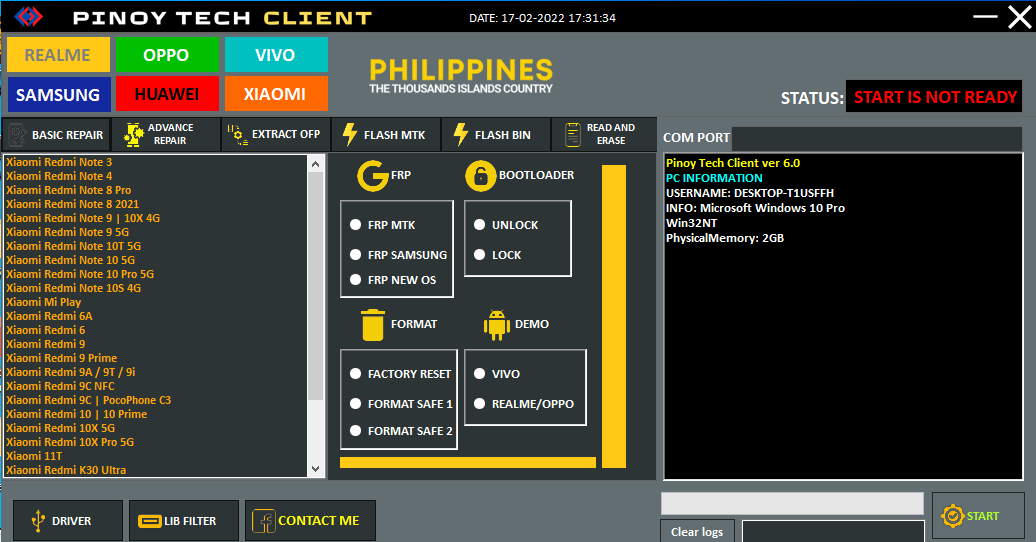Select the FRP SAMSUNG radio button
Image resolution: width=1036 pixels, height=542 pixels.
(355, 254)
